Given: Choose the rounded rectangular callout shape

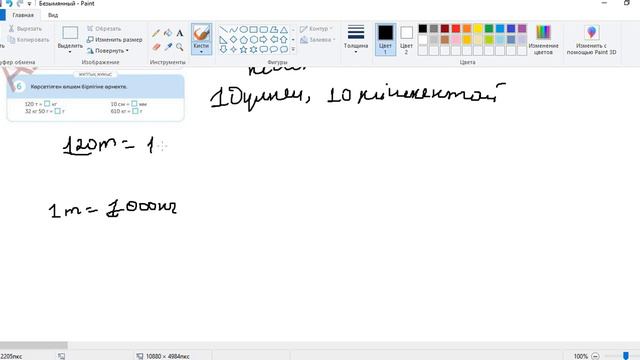Looking at the screenshot, I should click(x=264, y=49).
